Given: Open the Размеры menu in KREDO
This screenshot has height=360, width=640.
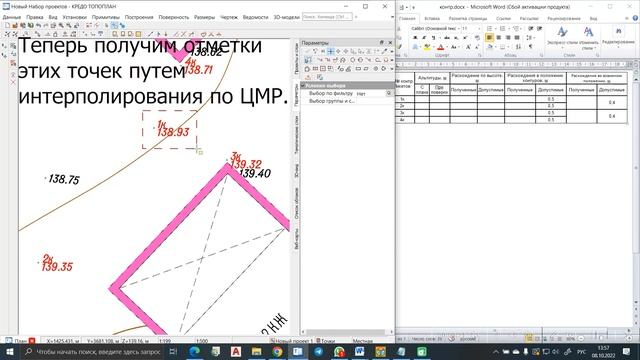Looking at the screenshot, I should [204, 17].
